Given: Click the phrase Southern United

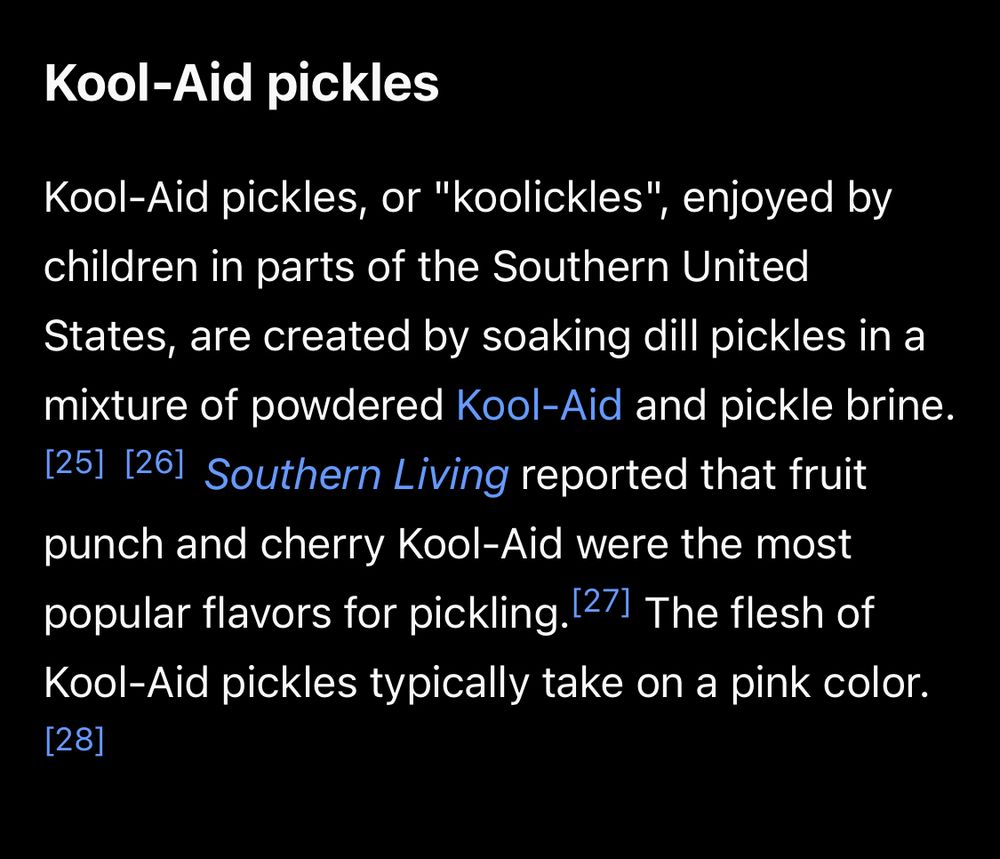Looking at the screenshot, I should point(651,267).
